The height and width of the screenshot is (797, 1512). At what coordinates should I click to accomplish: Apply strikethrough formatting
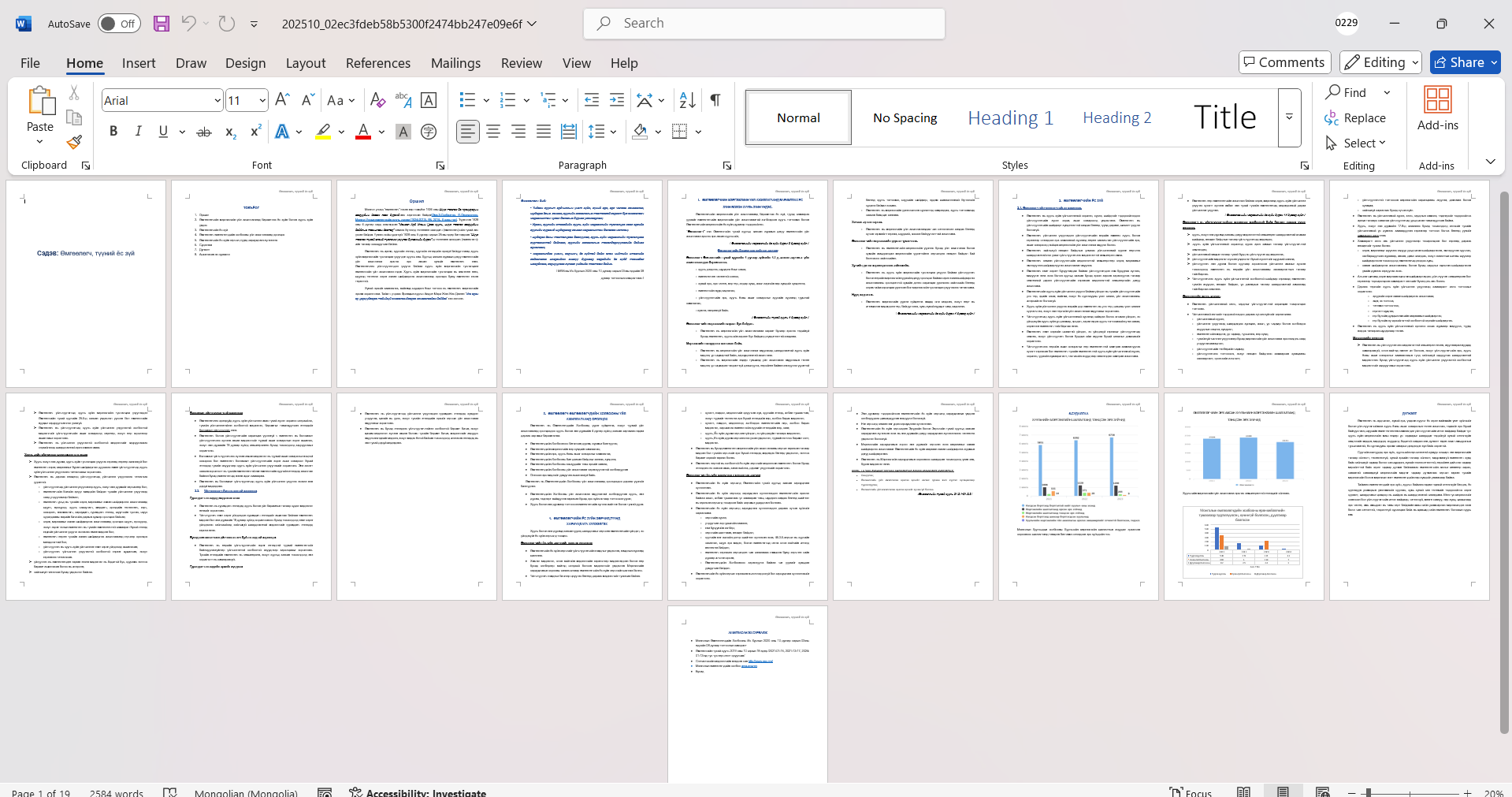[204, 132]
